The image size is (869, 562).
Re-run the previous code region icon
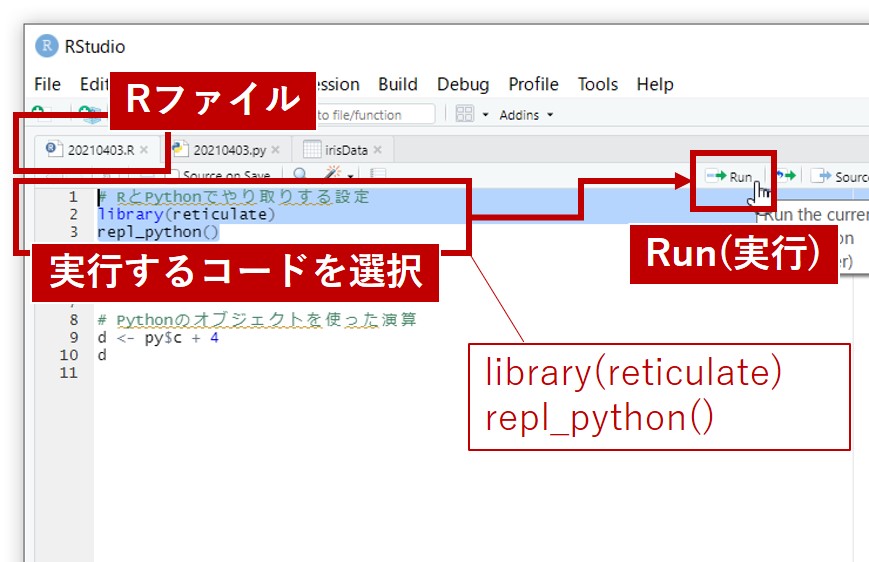(x=785, y=177)
